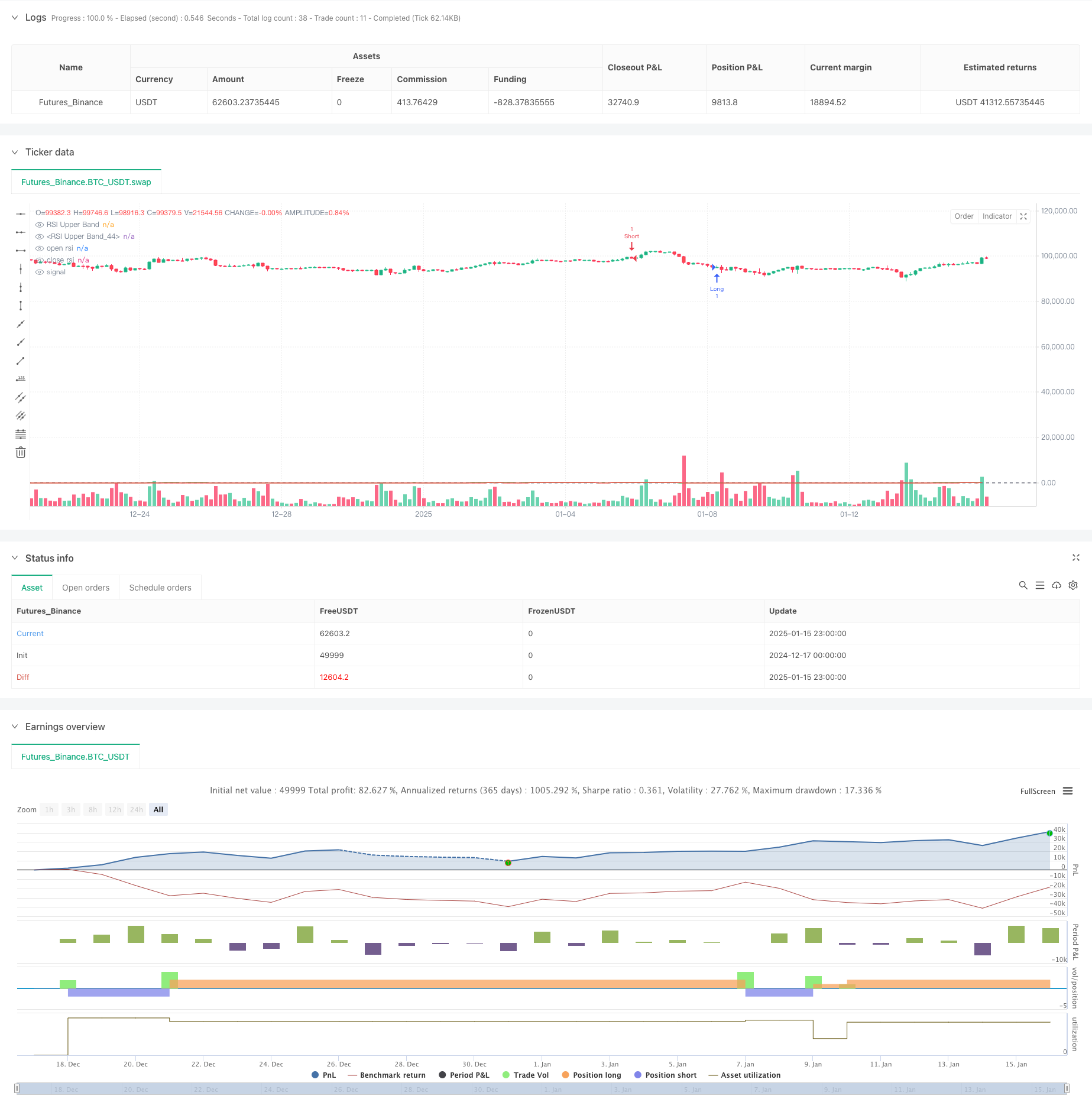Viewport: 1092px width, 1112px height.
Task: Collapse the Status info section
Action: (x=15, y=558)
